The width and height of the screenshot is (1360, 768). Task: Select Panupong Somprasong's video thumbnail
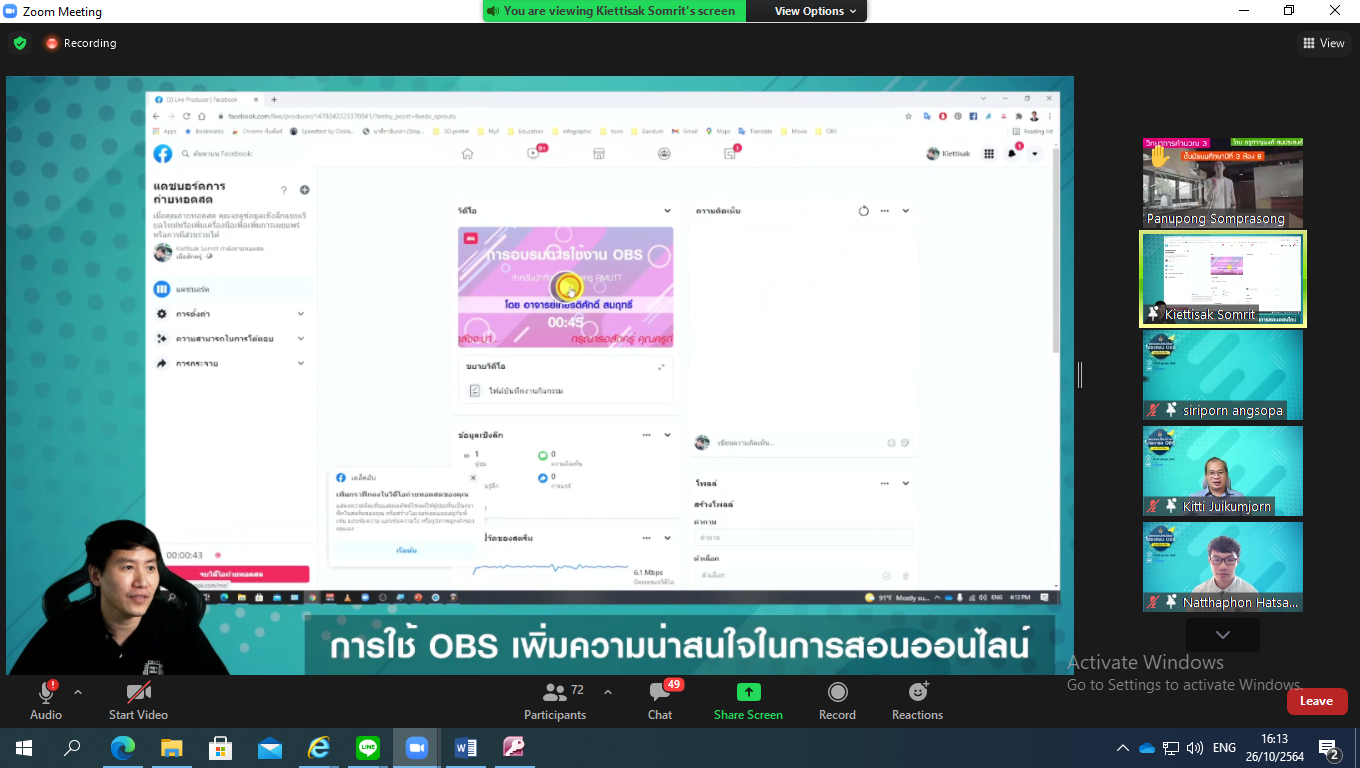pyautogui.click(x=1223, y=183)
